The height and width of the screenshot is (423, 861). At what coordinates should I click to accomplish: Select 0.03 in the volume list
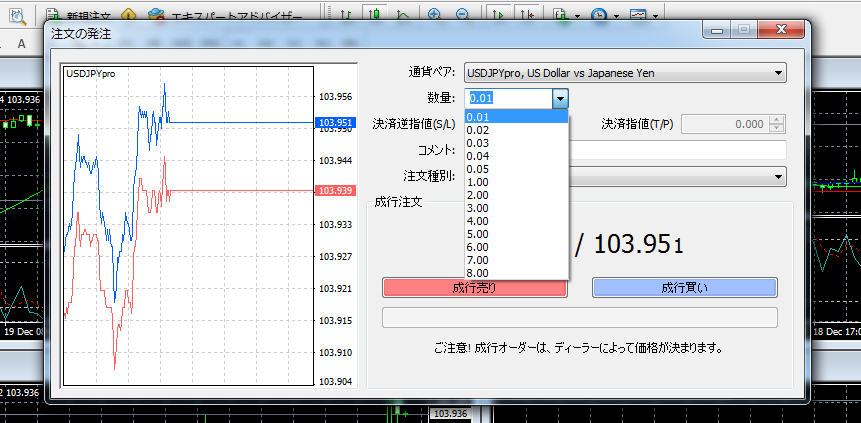coord(516,143)
